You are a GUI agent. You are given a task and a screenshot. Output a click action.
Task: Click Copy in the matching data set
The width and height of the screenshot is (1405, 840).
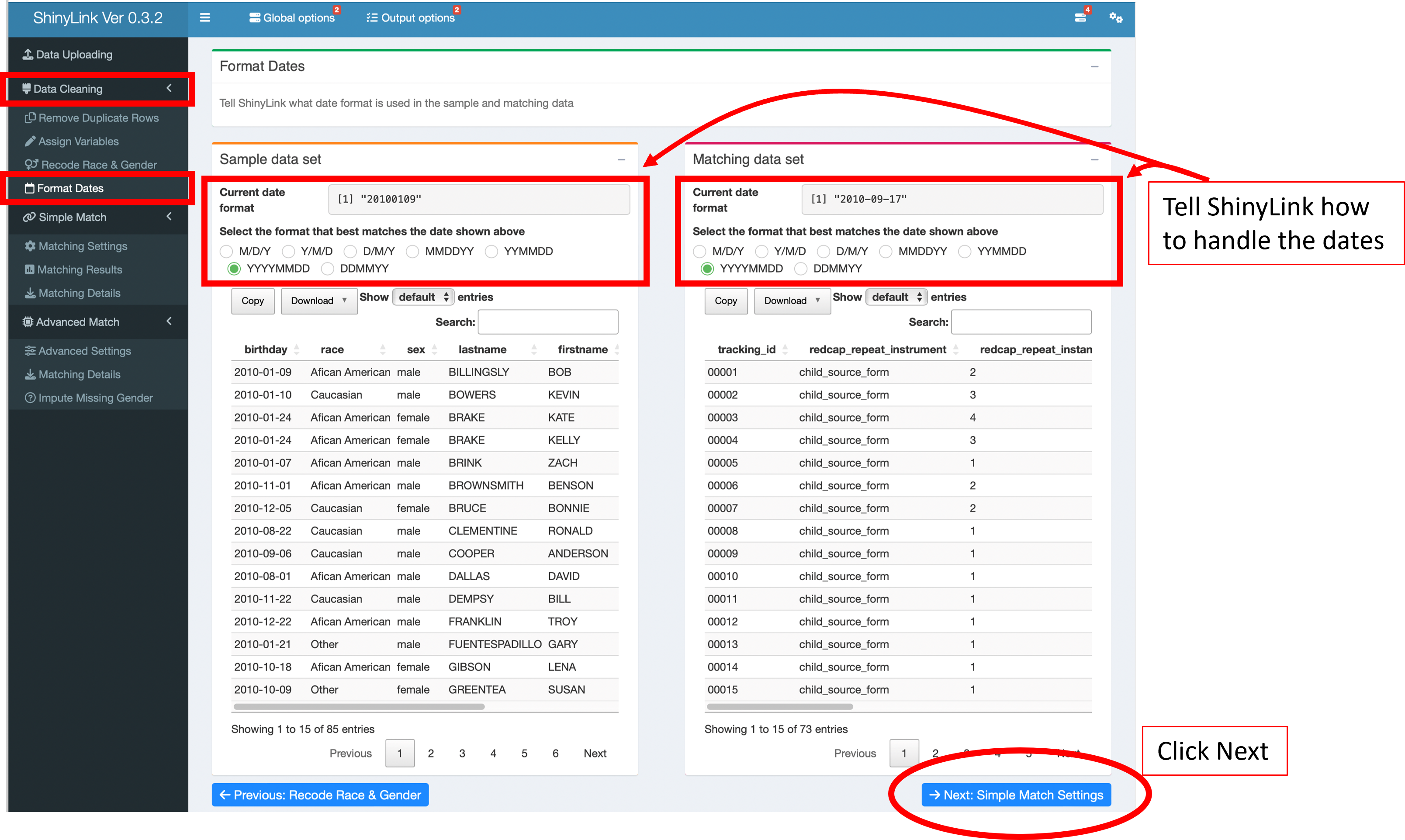(726, 301)
